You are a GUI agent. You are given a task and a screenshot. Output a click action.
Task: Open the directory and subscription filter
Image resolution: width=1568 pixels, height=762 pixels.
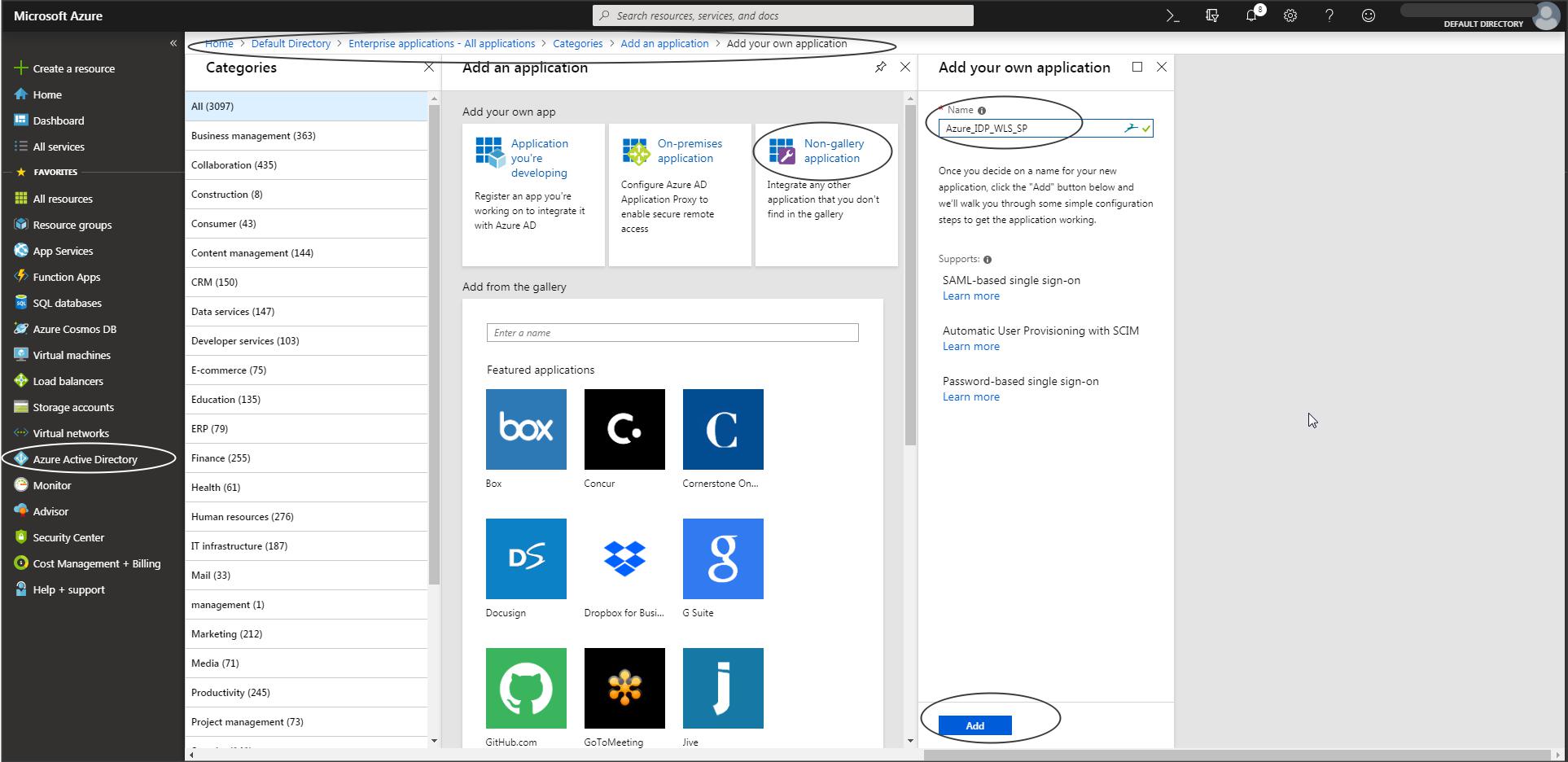point(1212,15)
